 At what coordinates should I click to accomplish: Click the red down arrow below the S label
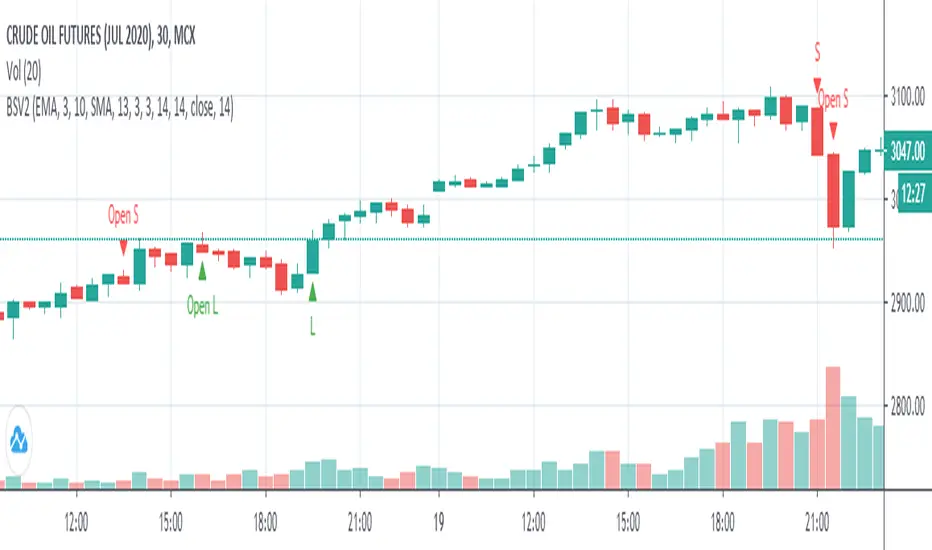pos(817,85)
